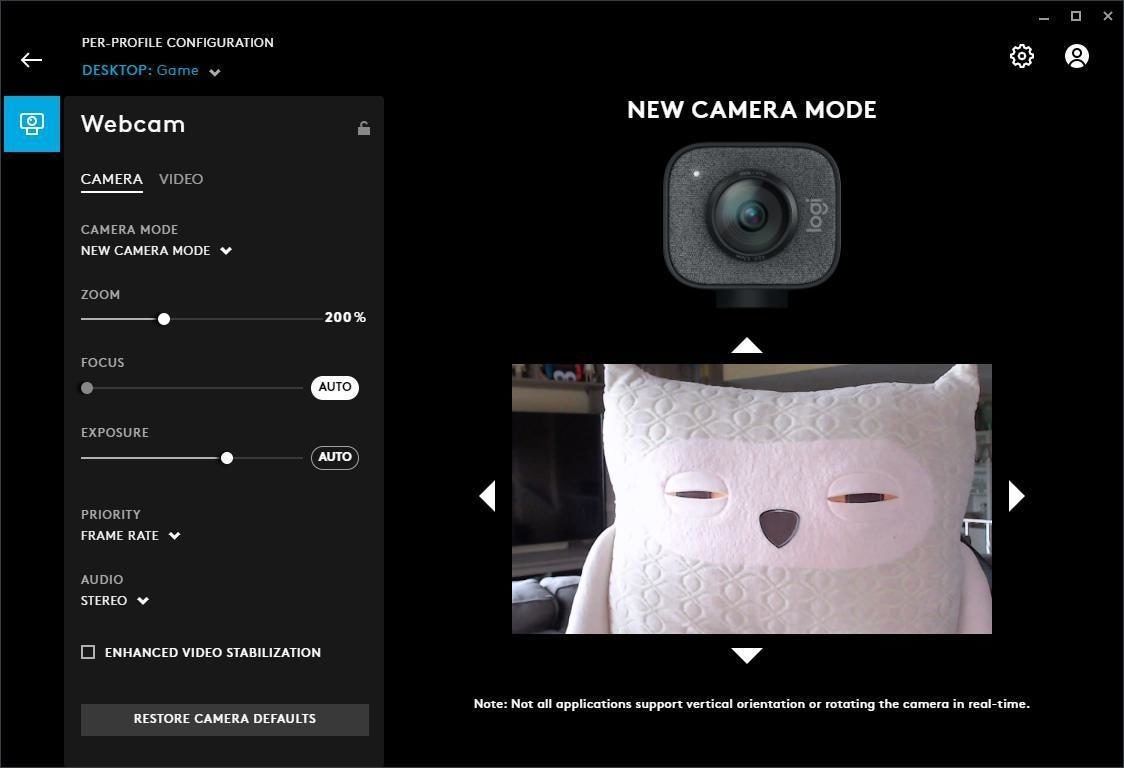1124x768 pixels.
Task: Switch to the CAMERA tab
Action: click(112, 179)
